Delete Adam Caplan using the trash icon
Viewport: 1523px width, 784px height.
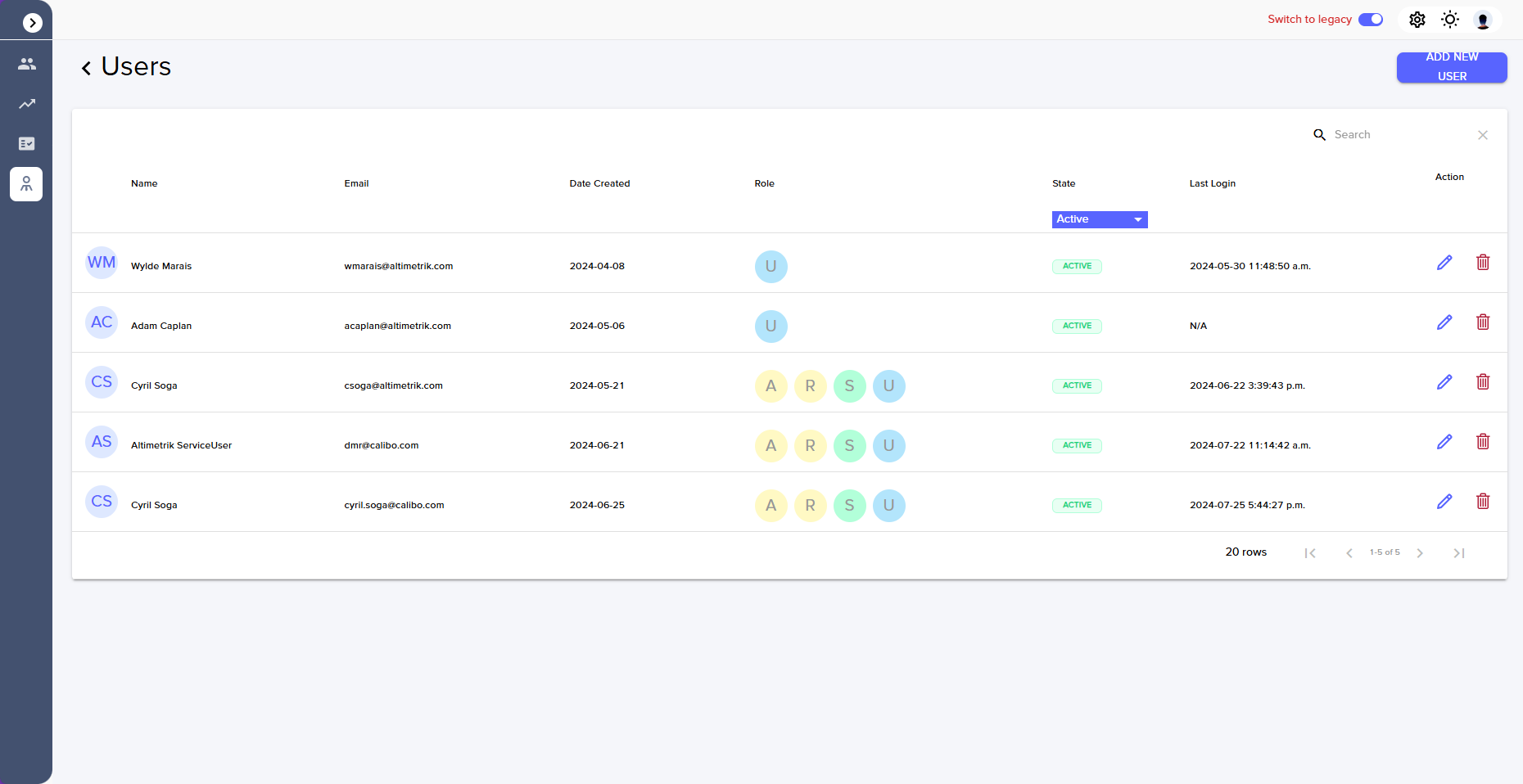click(1483, 322)
